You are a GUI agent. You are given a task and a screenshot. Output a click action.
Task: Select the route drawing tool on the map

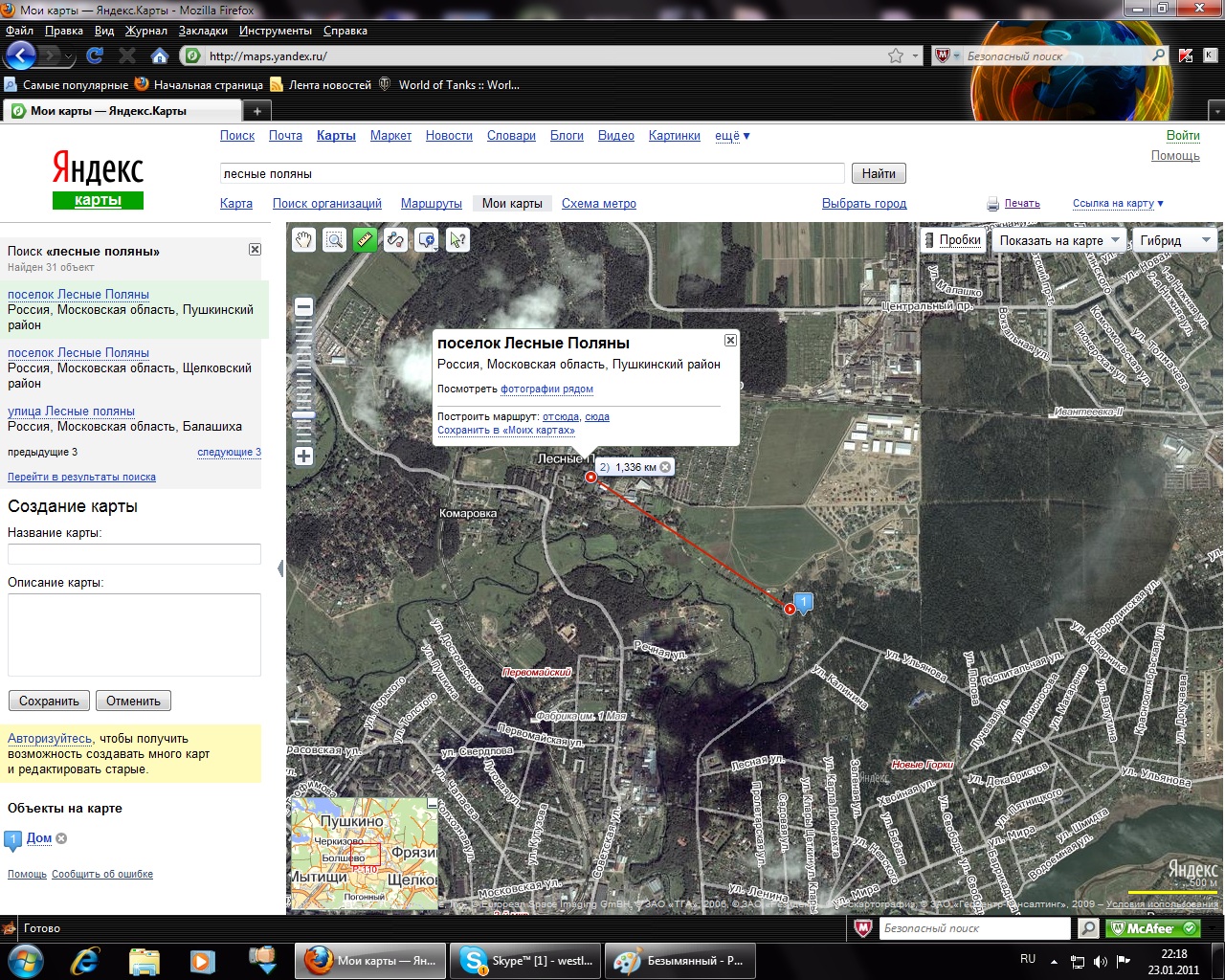pos(395,240)
